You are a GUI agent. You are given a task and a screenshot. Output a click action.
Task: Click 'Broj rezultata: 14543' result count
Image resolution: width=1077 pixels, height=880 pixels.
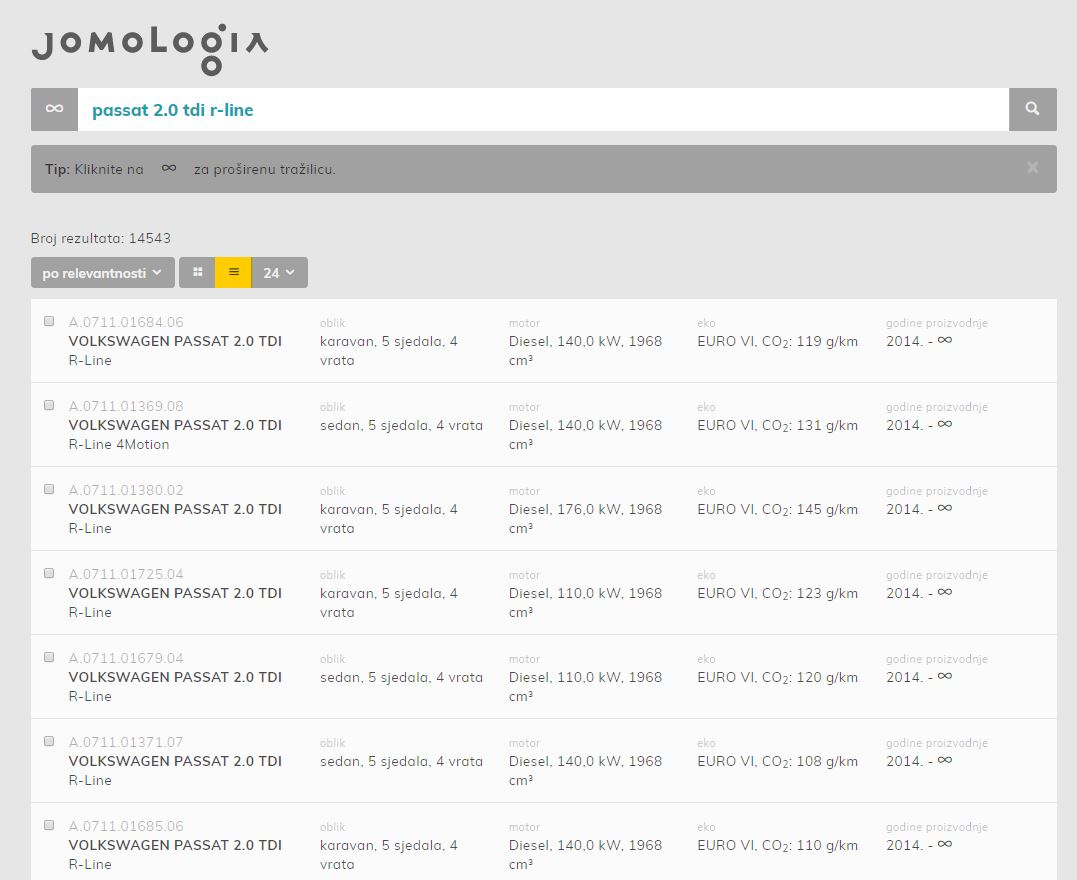[101, 238]
